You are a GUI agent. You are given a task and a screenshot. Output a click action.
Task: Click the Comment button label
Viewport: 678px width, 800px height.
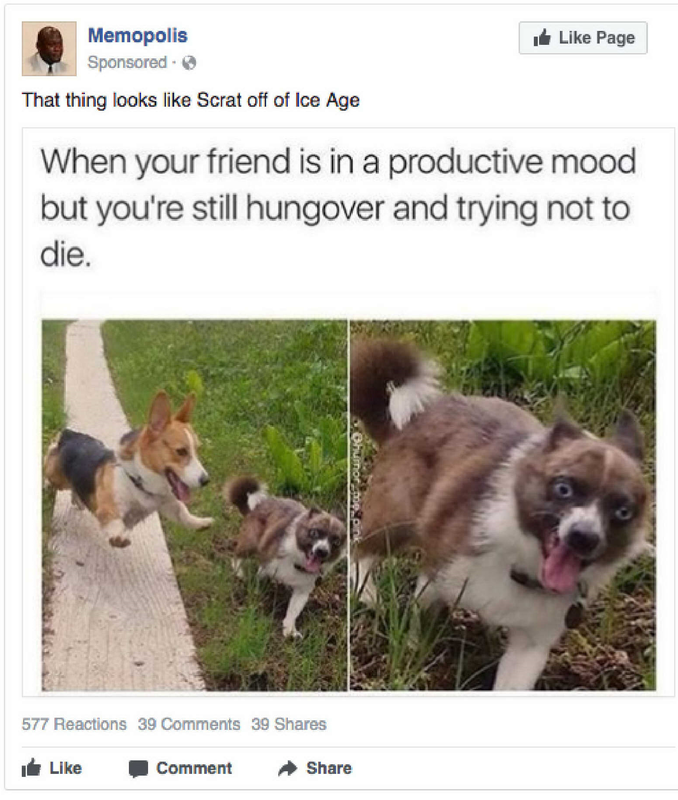point(194,768)
